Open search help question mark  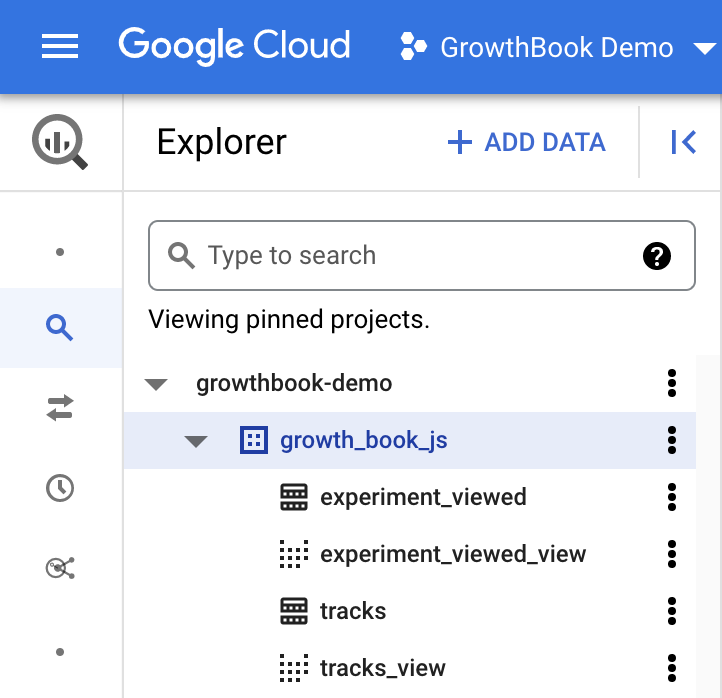tap(657, 256)
